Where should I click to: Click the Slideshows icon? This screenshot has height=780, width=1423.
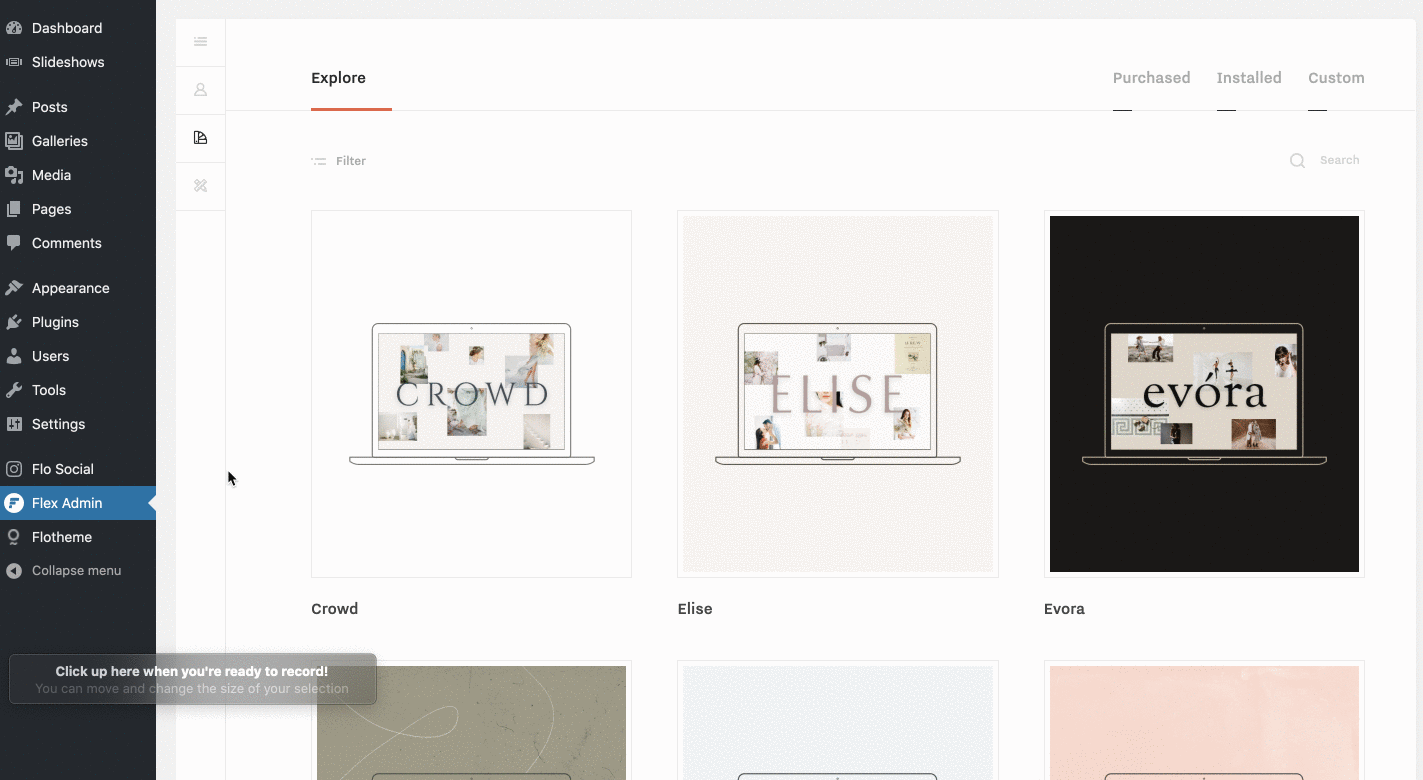coord(14,62)
